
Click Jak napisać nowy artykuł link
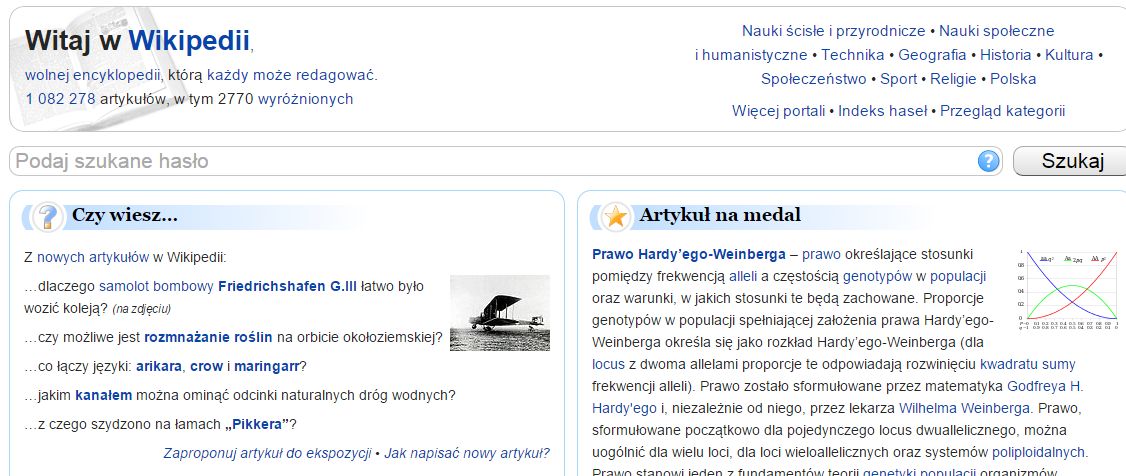point(467,453)
